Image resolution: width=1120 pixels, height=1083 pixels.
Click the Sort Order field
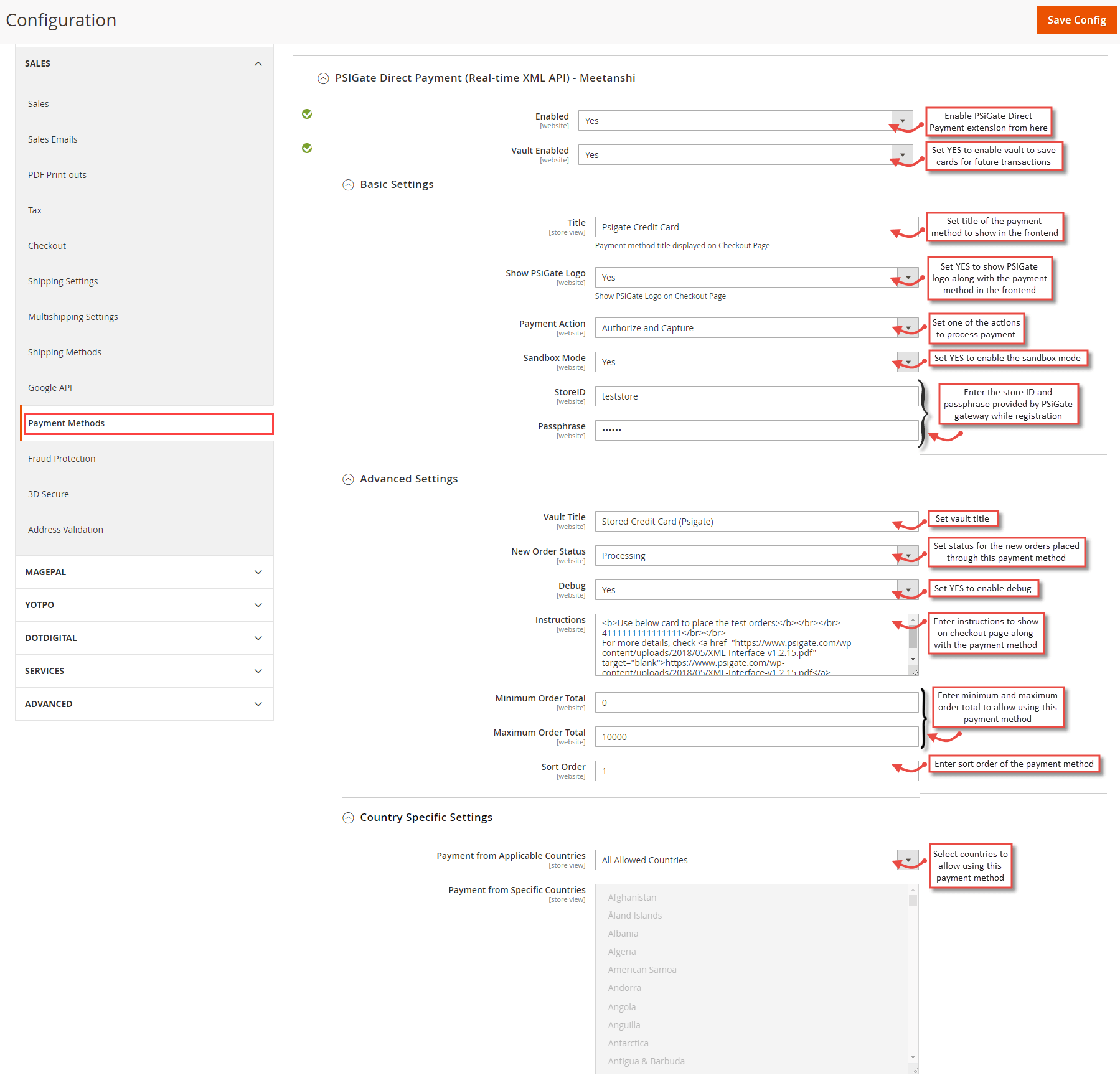pos(756,771)
